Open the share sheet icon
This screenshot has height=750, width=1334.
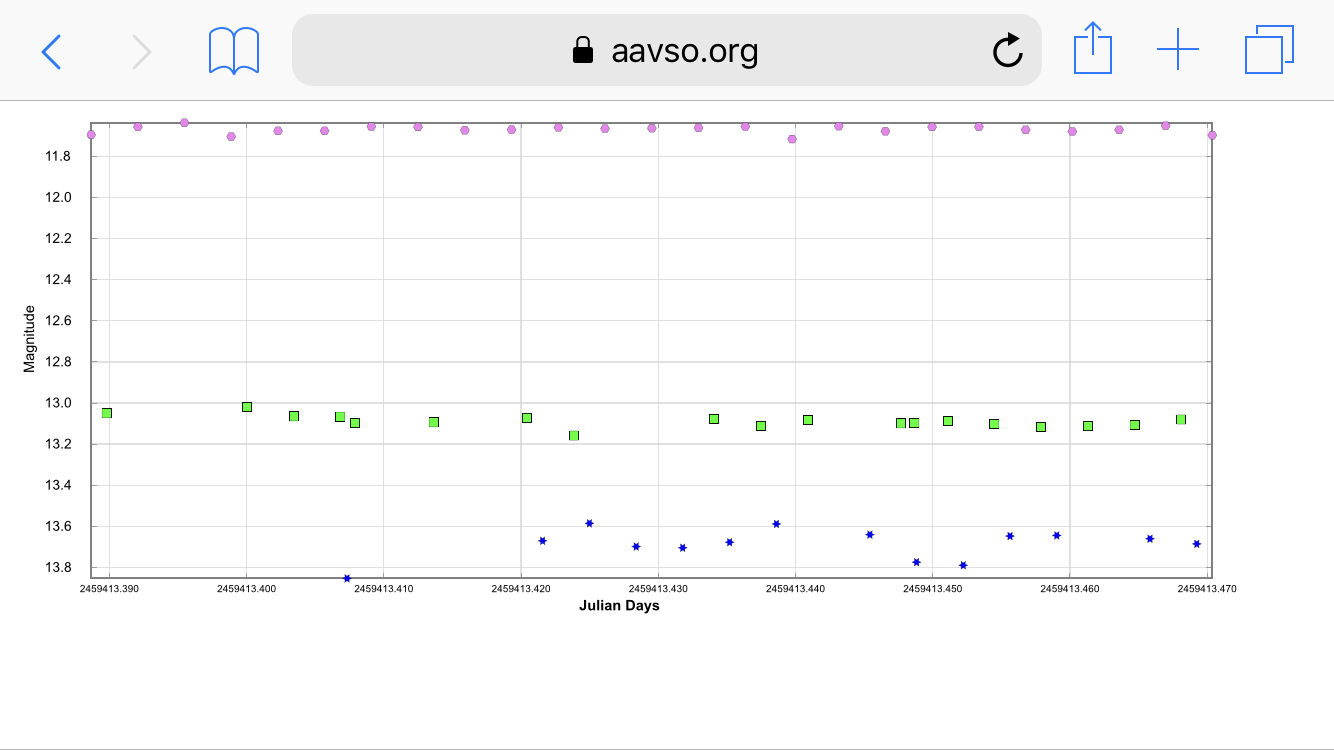coord(1092,49)
